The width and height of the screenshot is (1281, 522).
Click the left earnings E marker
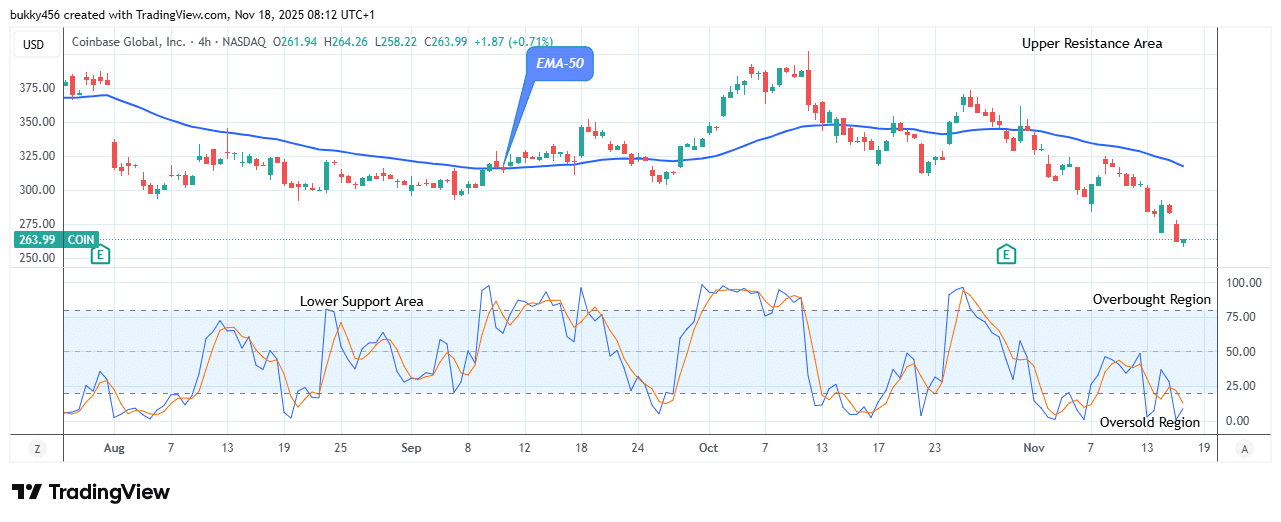pos(100,255)
